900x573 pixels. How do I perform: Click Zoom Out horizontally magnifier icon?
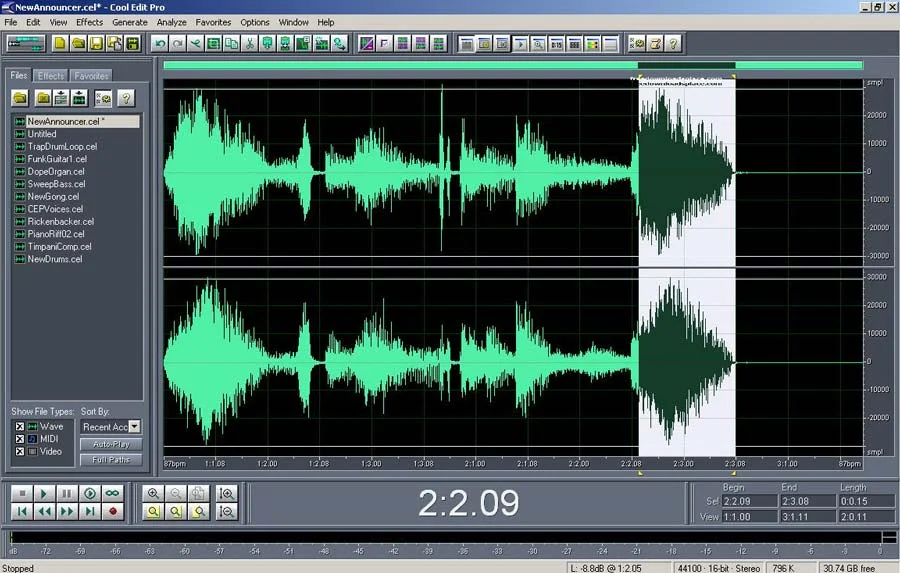[x=176, y=493]
